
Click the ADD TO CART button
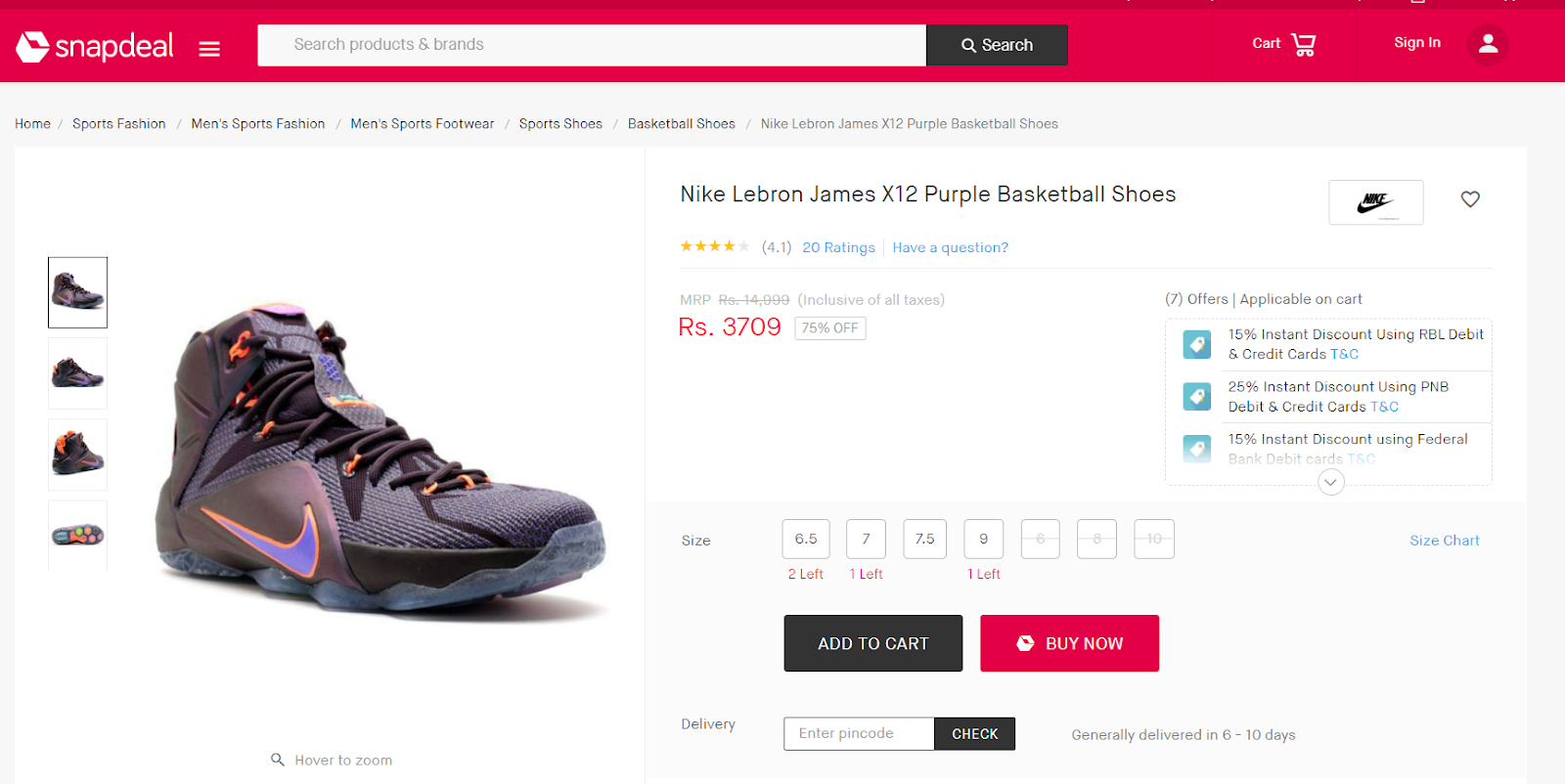(872, 642)
